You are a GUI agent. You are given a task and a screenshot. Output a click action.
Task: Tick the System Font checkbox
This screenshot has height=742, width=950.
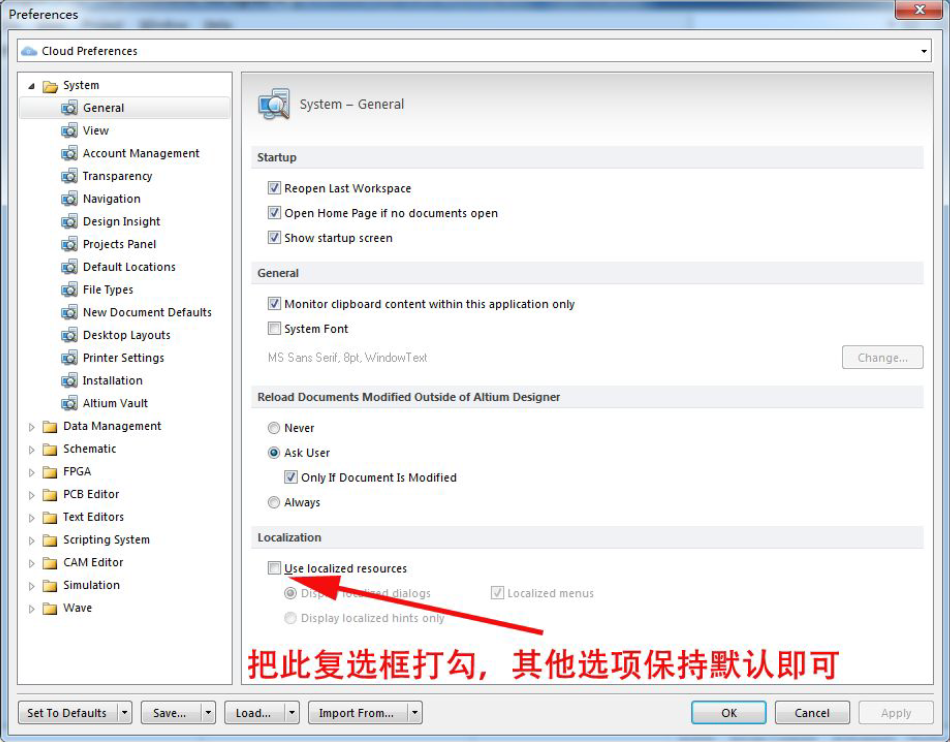[x=274, y=328]
